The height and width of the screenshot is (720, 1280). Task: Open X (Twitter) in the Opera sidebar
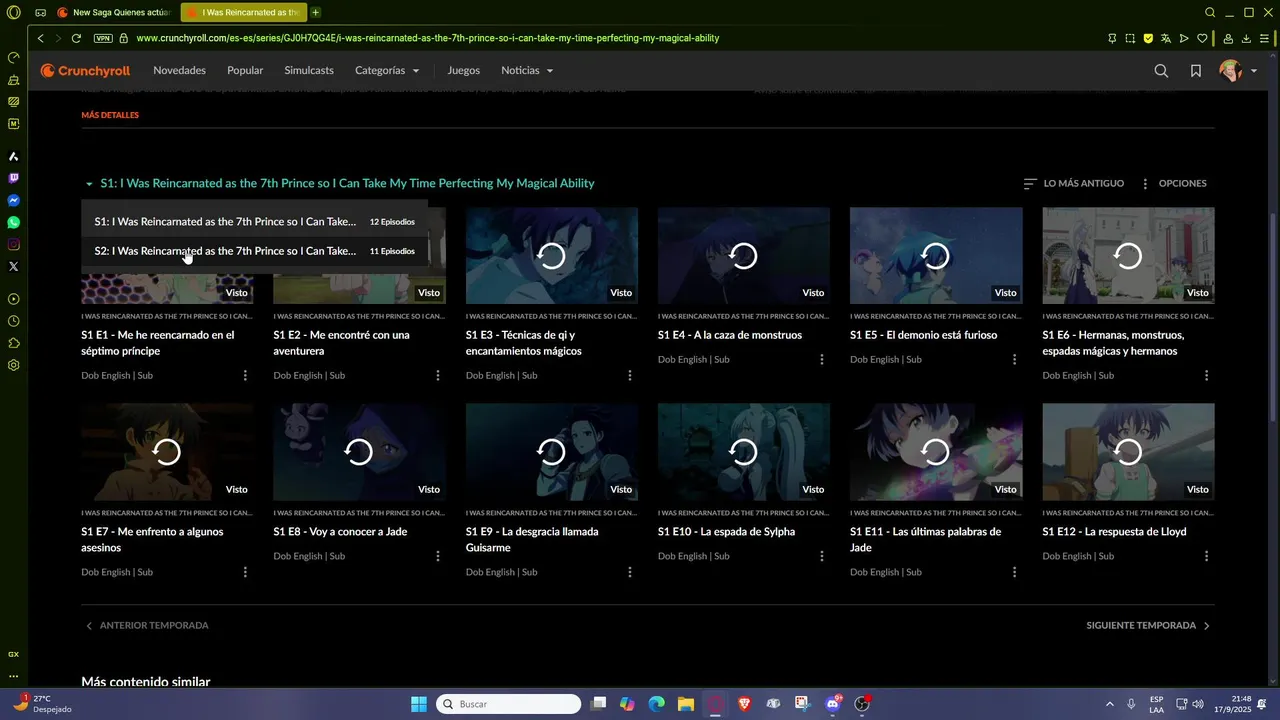point(13,266)
